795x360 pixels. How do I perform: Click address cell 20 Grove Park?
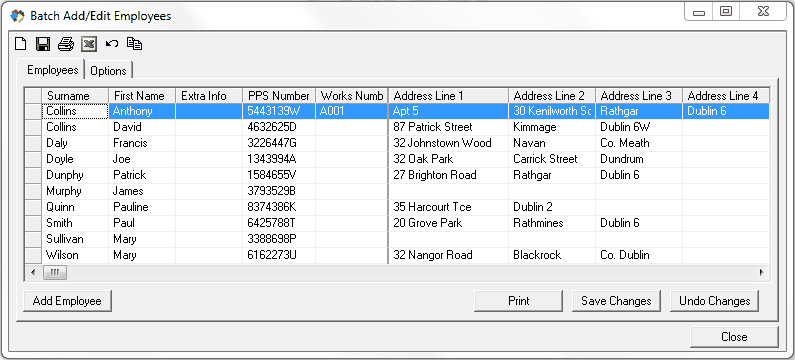tap(449, 223)
